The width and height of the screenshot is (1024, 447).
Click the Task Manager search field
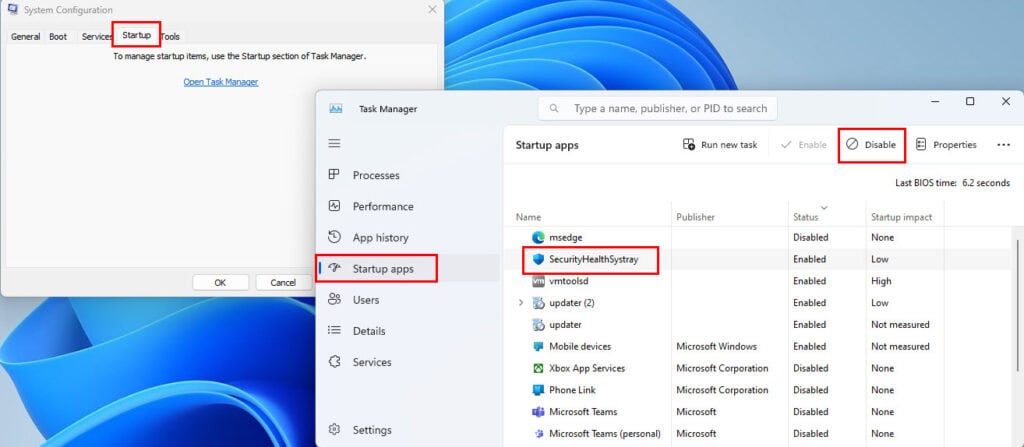click(x=658, y=108)
